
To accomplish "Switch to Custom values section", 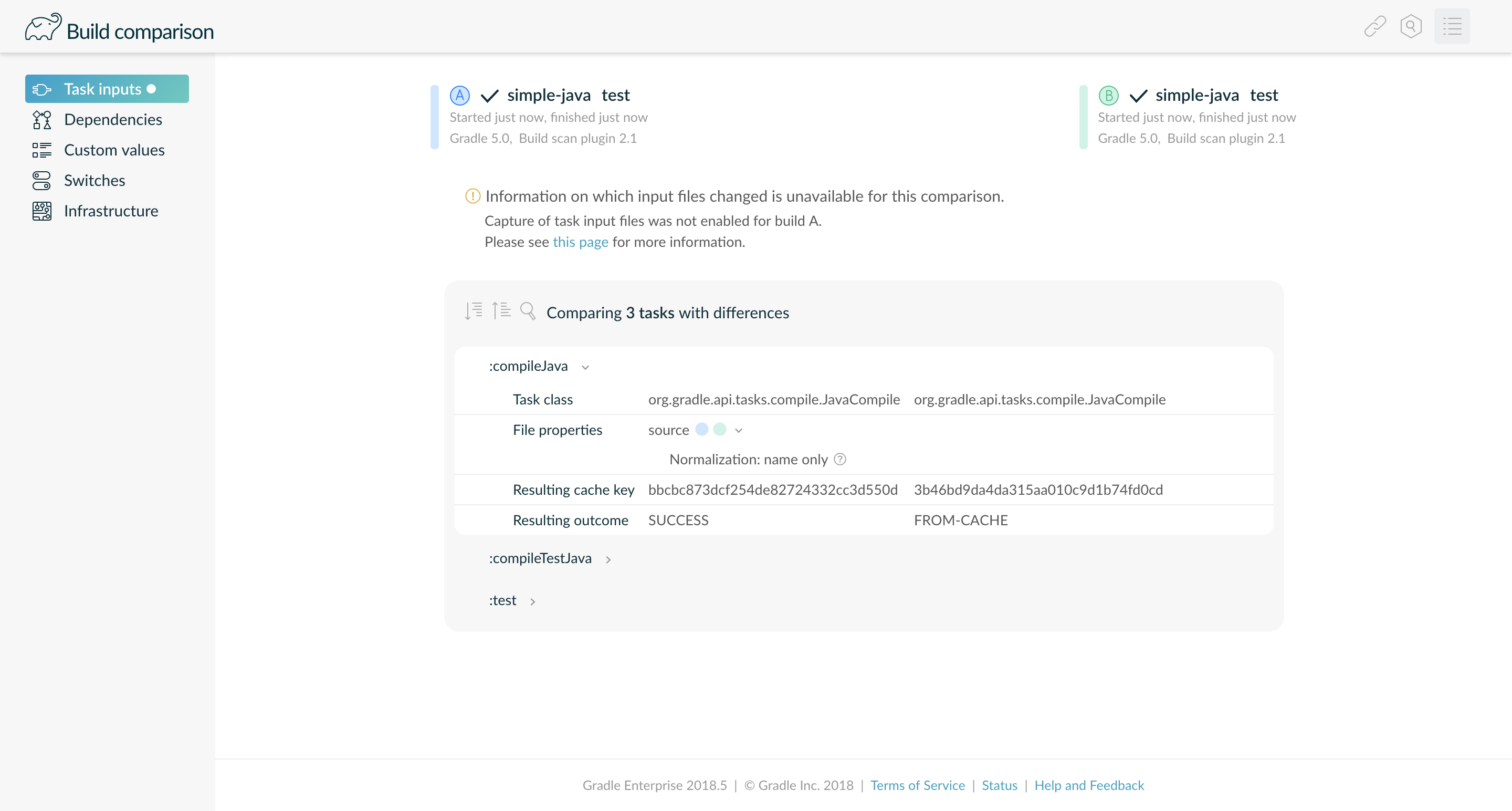I will pyautogui.click(x=114, y=150).
